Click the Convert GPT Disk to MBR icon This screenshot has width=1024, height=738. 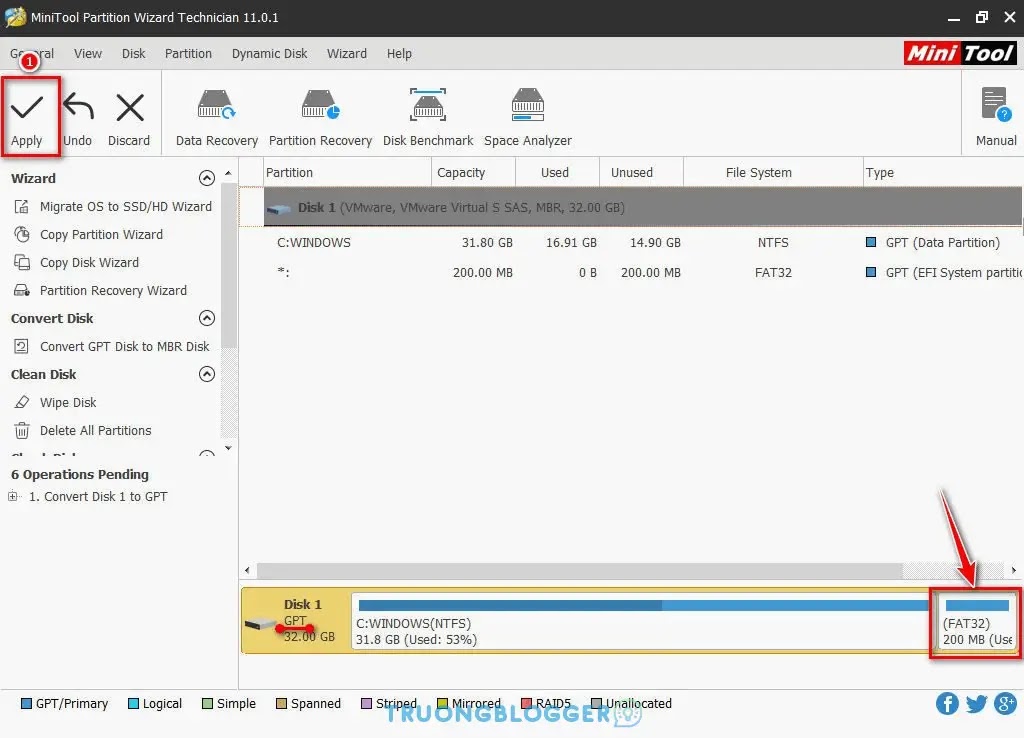pyautogui.click(x=22, y=346)
